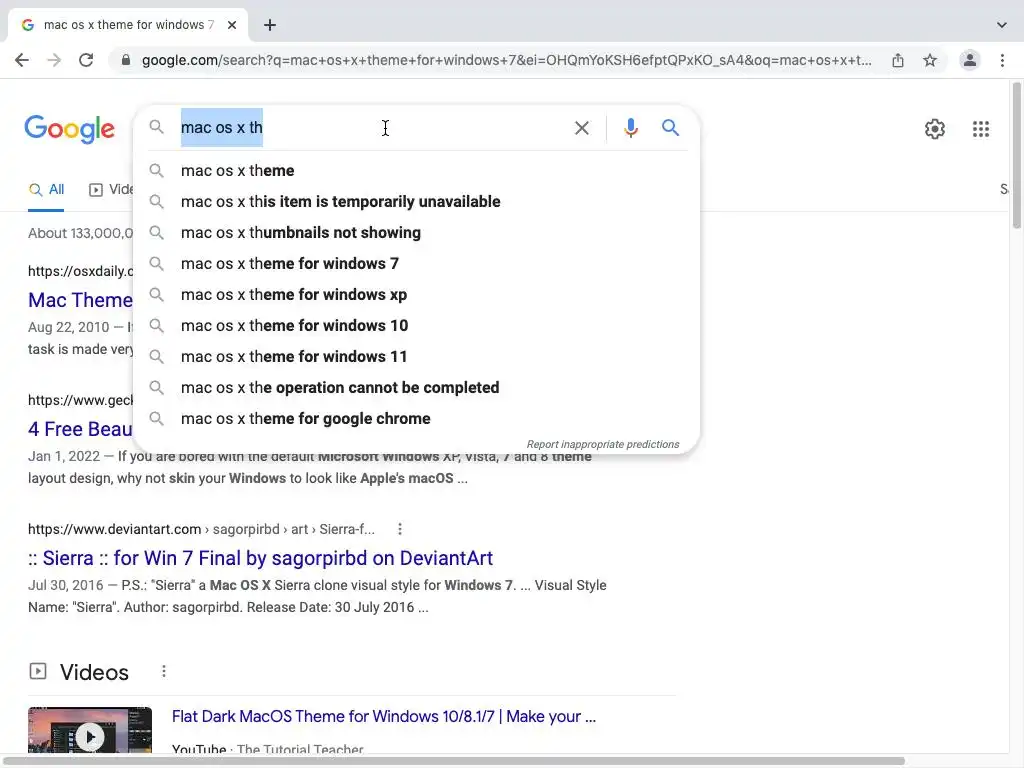
Task: Open Chrome's three-dot menu
Action: pyautogui.click(x=1002, y=60)
